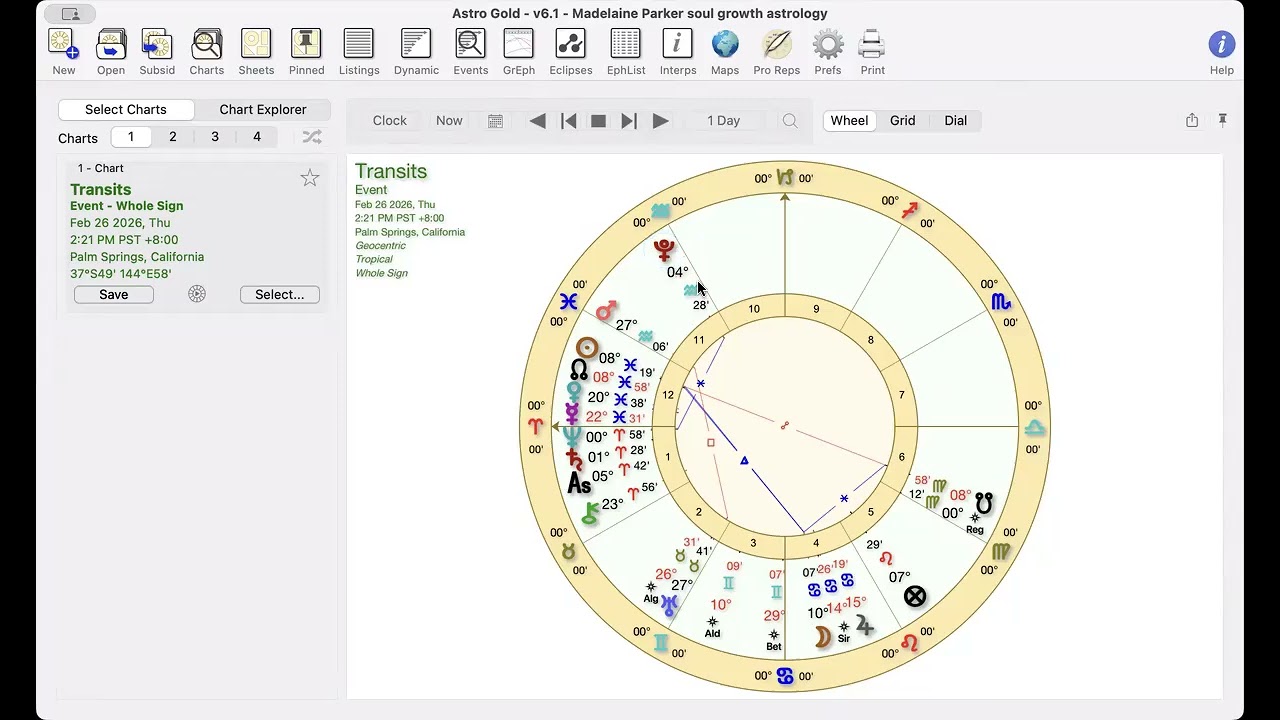Click Event - Whole Sign text in card
1280x720 pixels.
(127, 206)
